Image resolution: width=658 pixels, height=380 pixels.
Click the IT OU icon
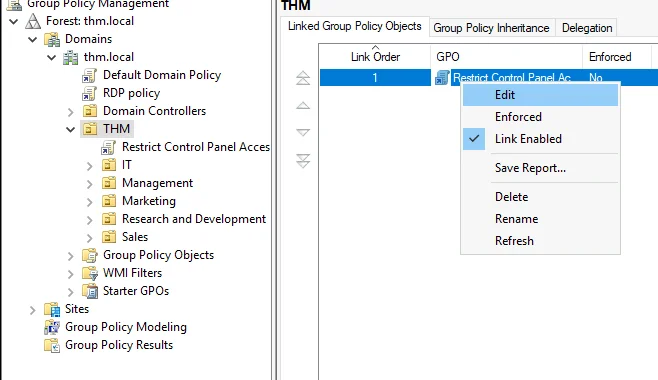[x=109, y=165]
